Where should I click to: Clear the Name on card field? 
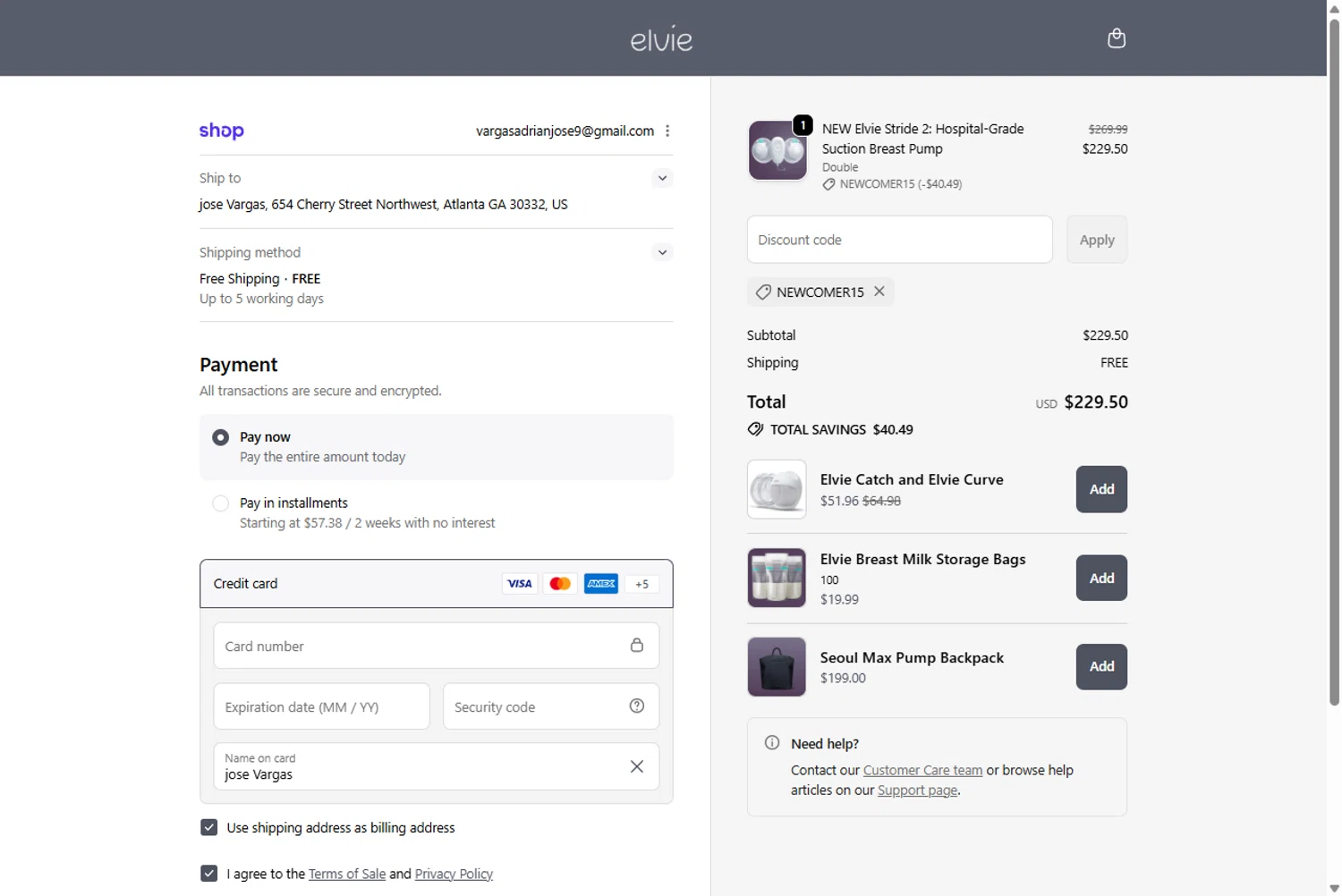(637, 766)
